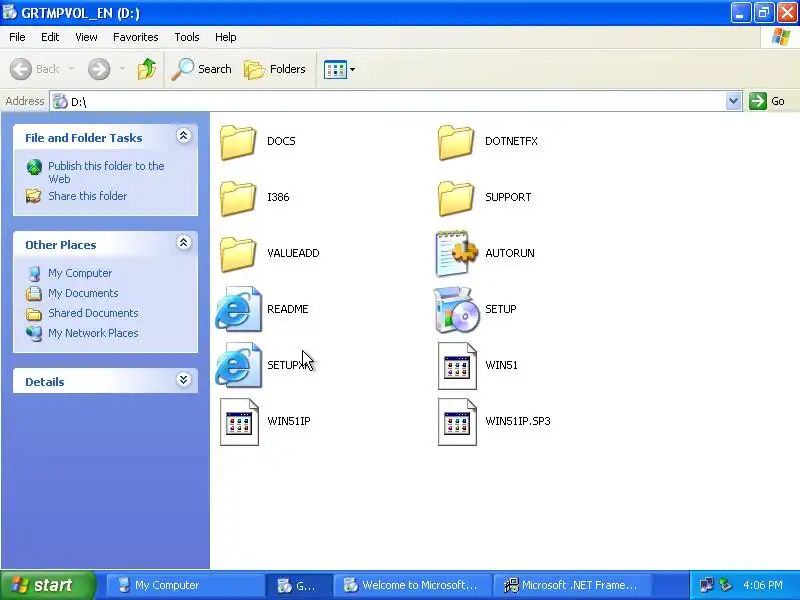This screenshot has width=800, height=600.
Task: Click the README file name label
Action: 288,309
